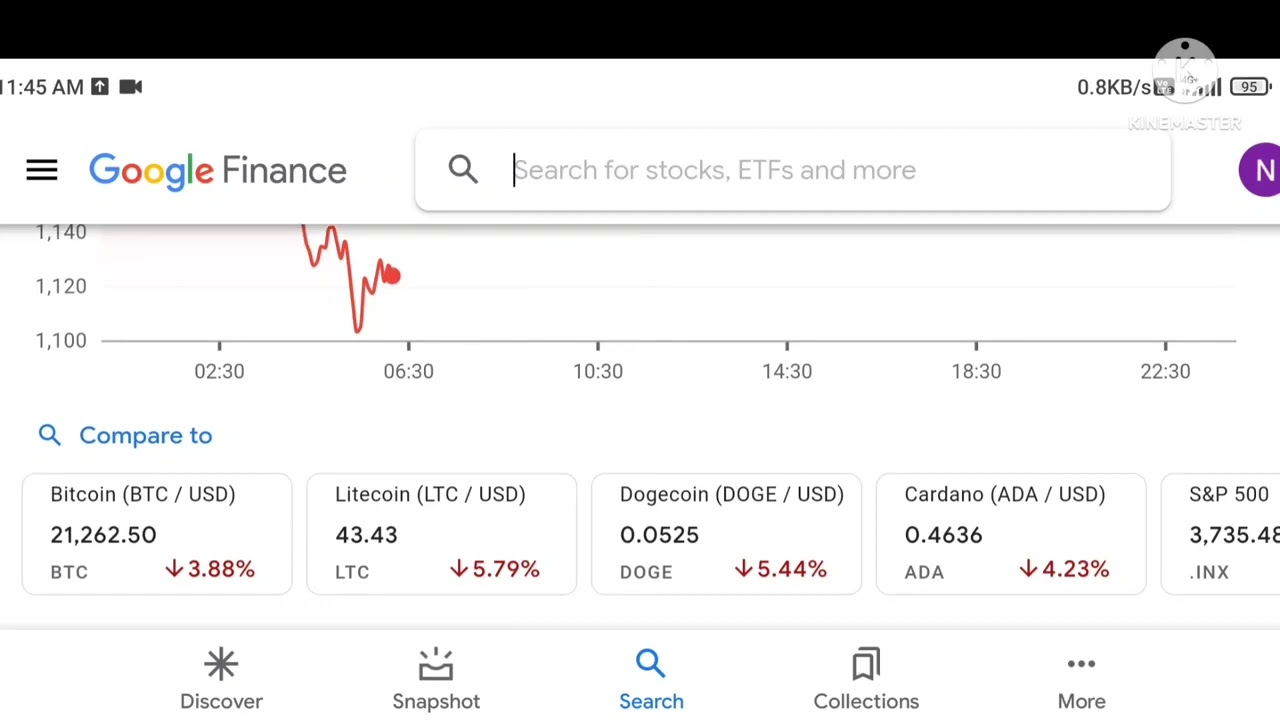Click the 18:30 time axis label
The image size is (1280, 720).
(976, 371)
